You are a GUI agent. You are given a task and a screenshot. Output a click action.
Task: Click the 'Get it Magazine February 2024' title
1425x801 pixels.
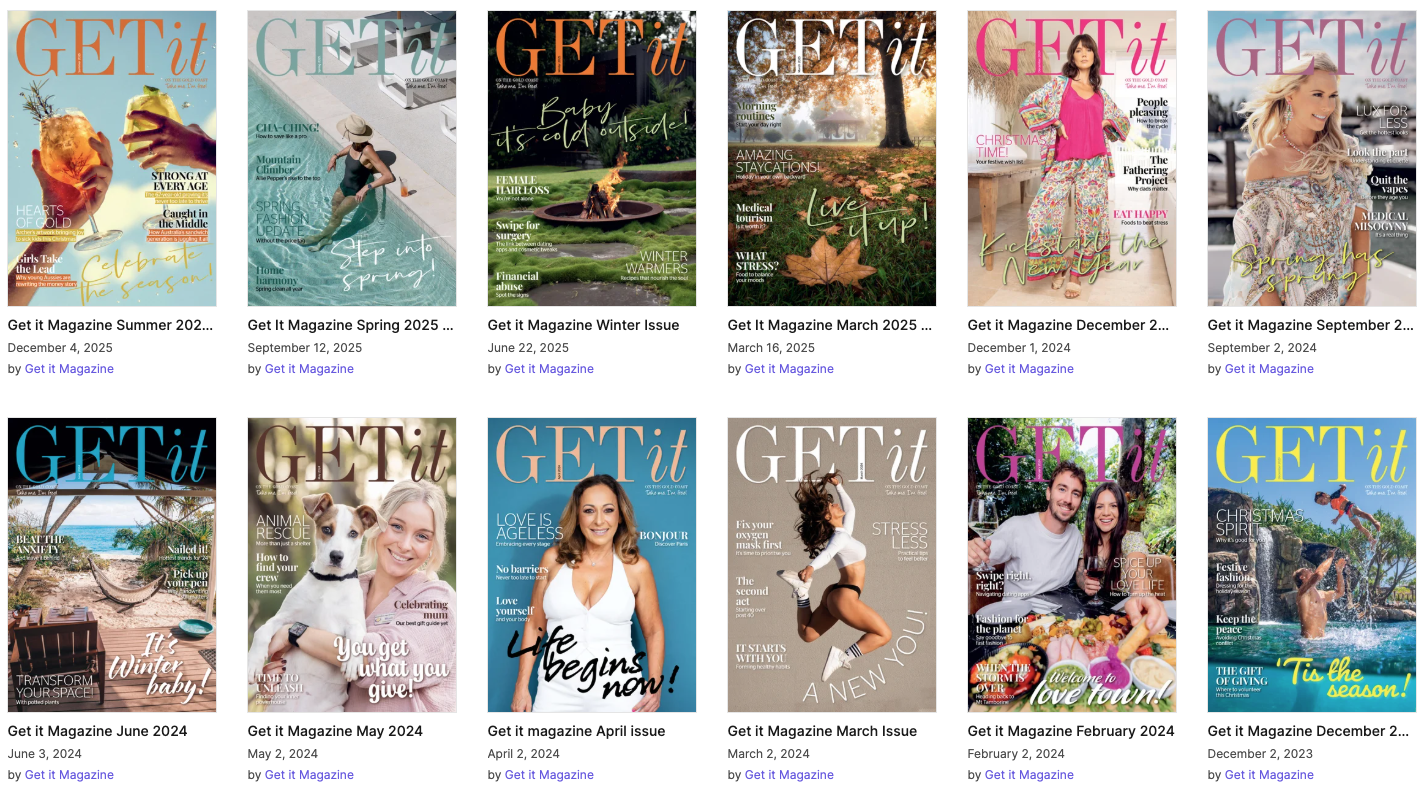click(x=1071, y=731)
